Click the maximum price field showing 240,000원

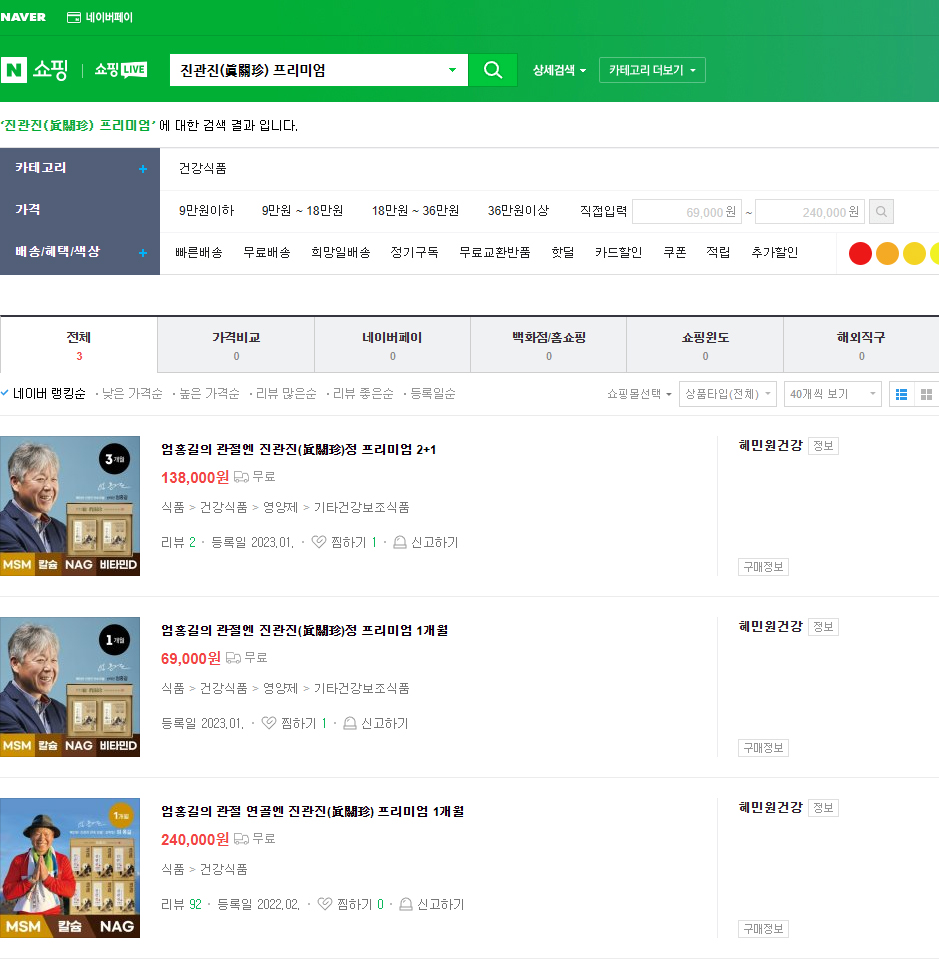coord(810,212)
